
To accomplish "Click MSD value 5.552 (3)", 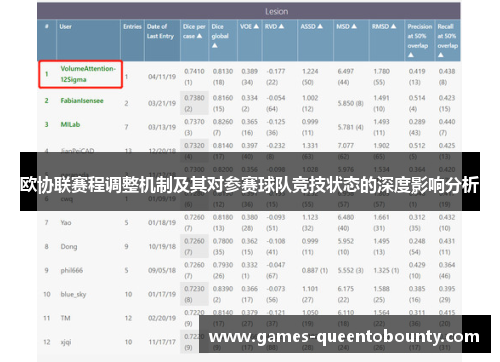I will coord(350,270).
